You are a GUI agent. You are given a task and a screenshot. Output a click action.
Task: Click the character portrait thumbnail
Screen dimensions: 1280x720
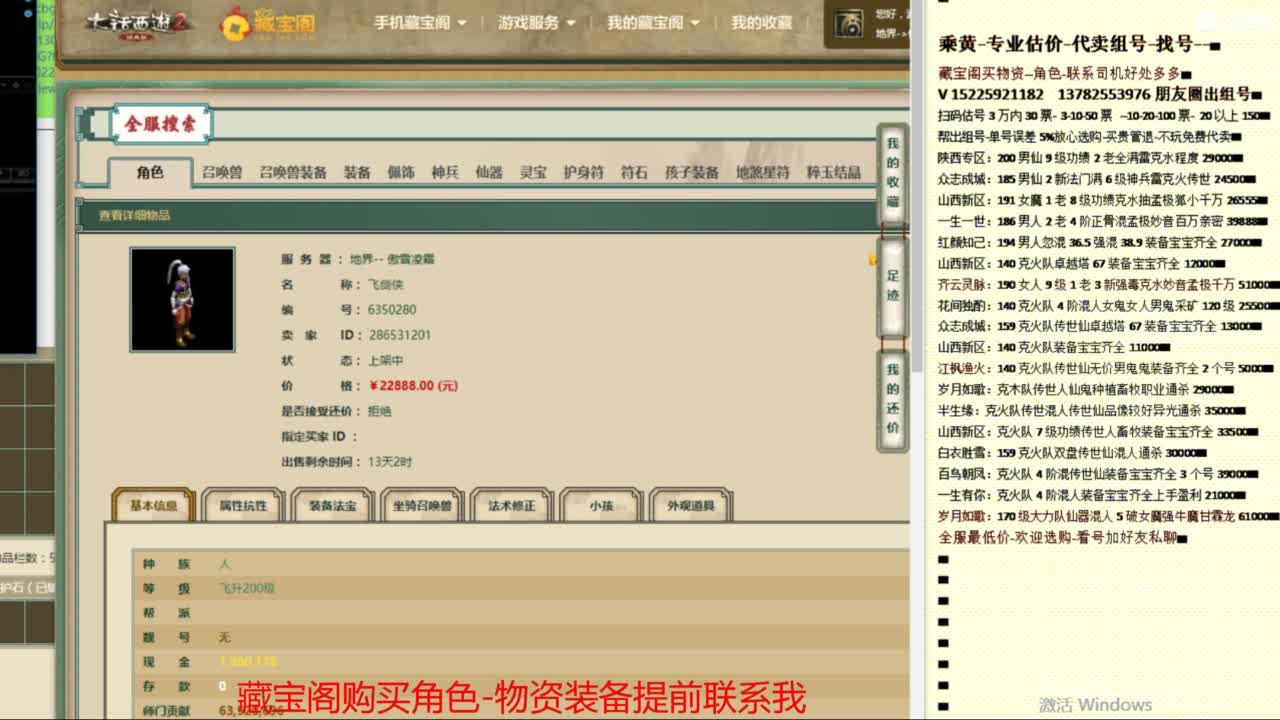(x=182, y=300)
